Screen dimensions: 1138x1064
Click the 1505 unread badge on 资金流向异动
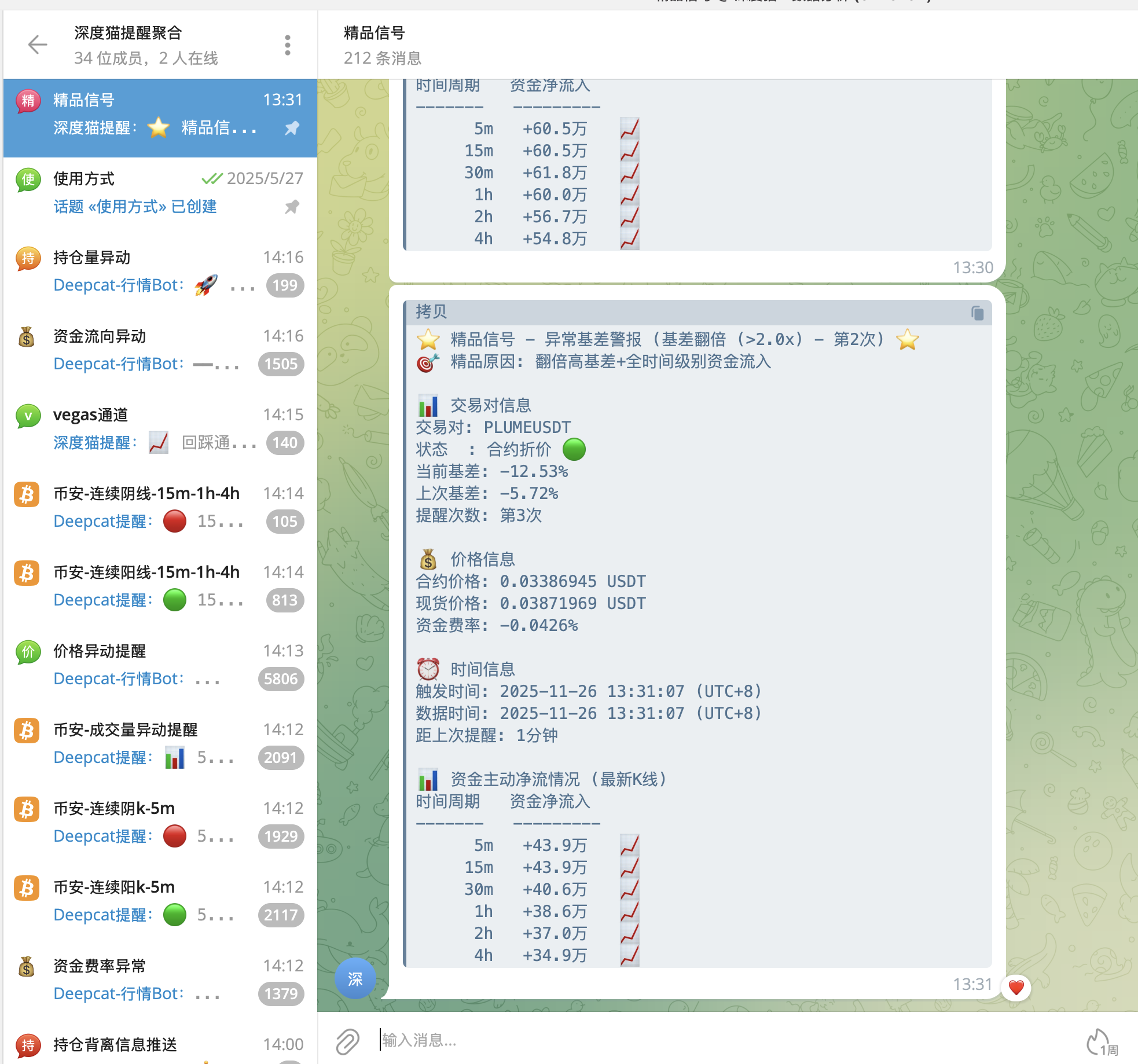coord(281,364)
